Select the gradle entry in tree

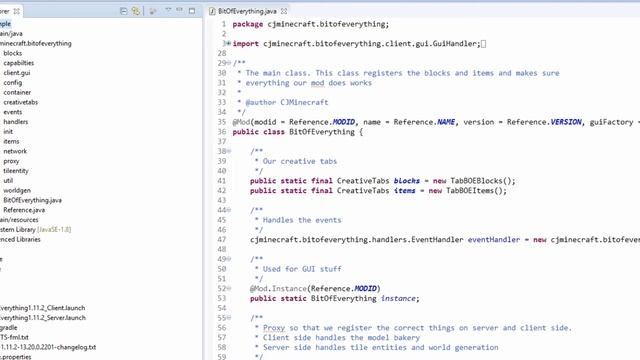point(9,327)
